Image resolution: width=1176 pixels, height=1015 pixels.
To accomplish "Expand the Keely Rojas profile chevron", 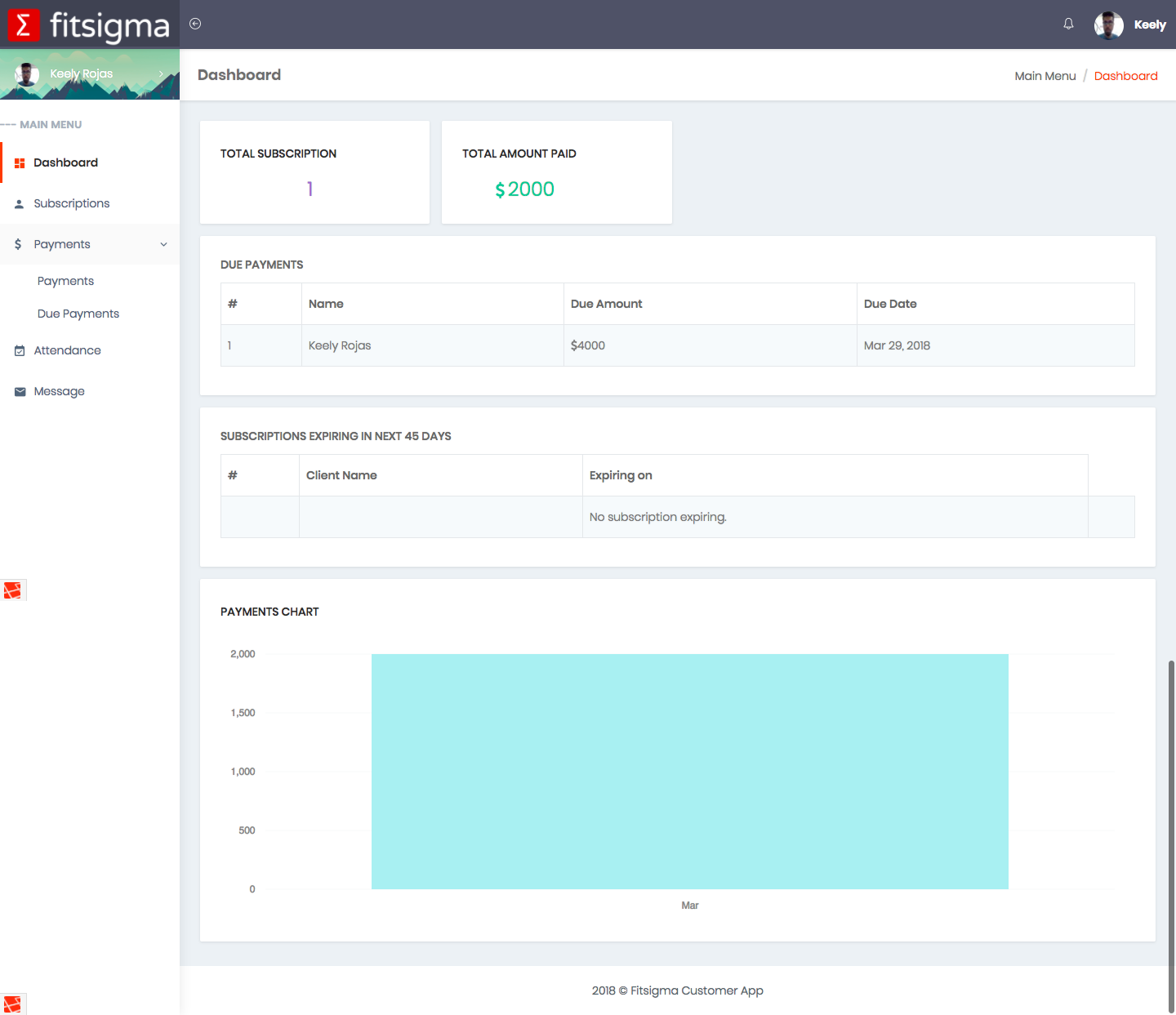I will coord(161,74).
